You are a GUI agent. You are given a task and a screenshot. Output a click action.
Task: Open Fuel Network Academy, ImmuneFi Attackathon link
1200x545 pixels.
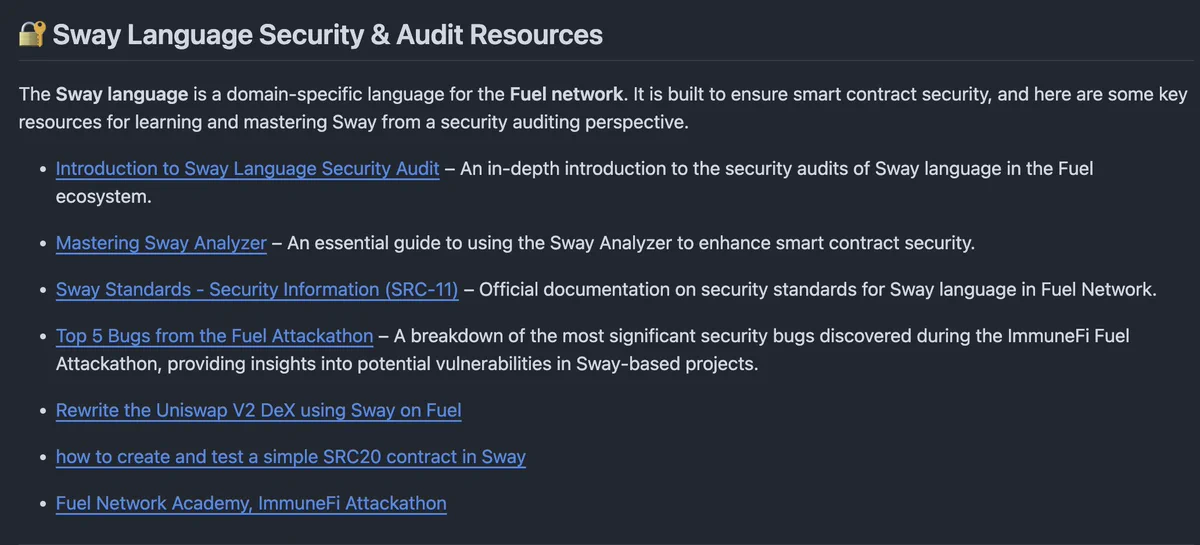pyautogui.click(x=251, y=503)
